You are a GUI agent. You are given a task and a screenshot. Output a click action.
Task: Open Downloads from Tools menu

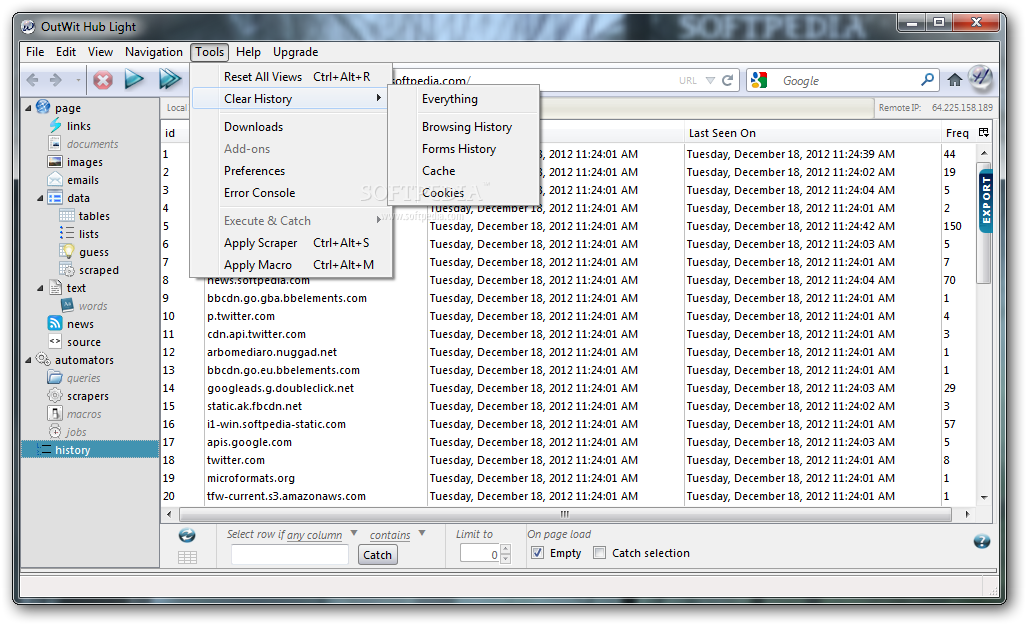(x=291, y=127)
